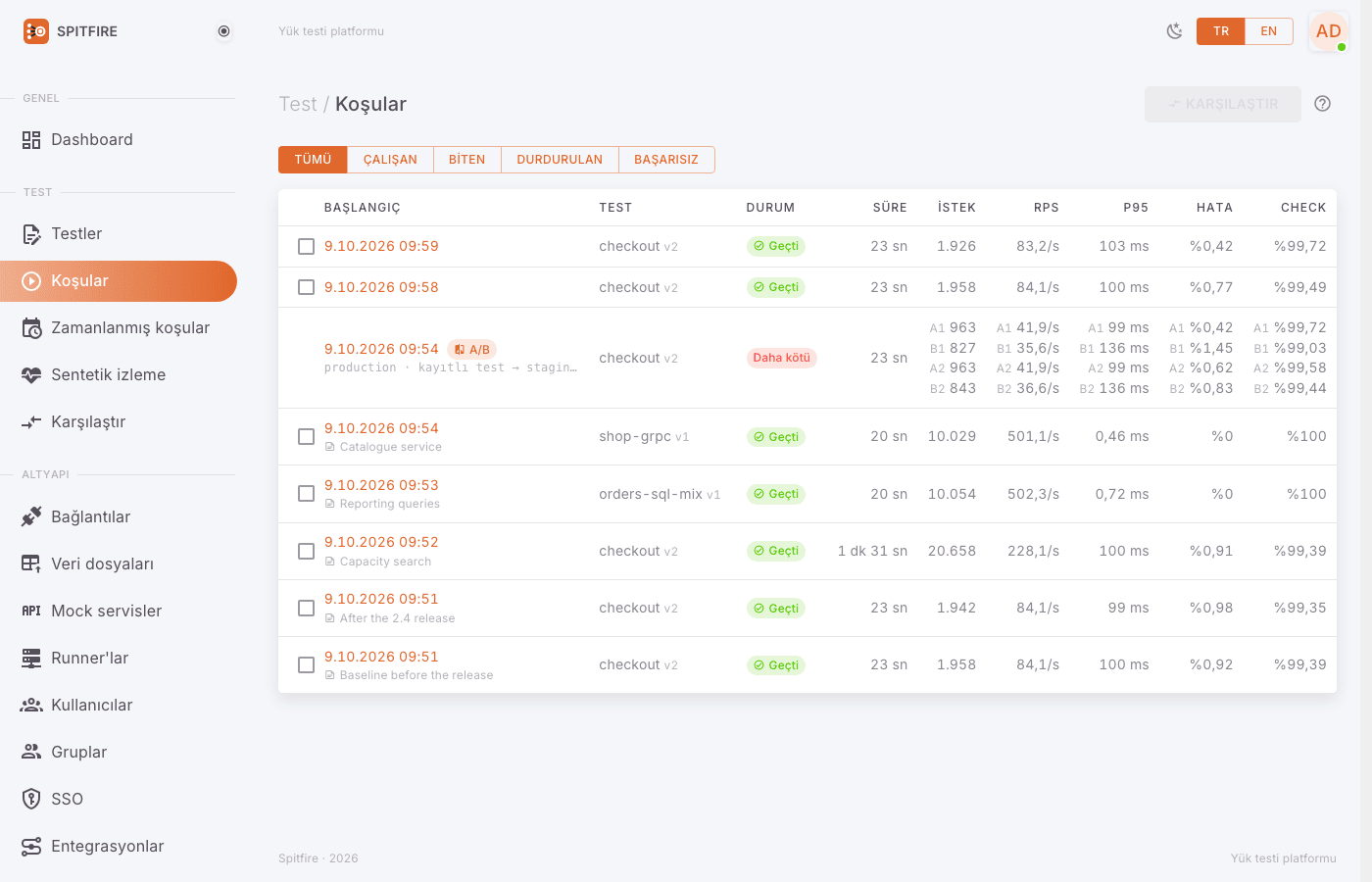Filter by BAŞARISIZ tab
Image resolution: width=1372 pixels, height=882 pixels.
click(666, 160)
